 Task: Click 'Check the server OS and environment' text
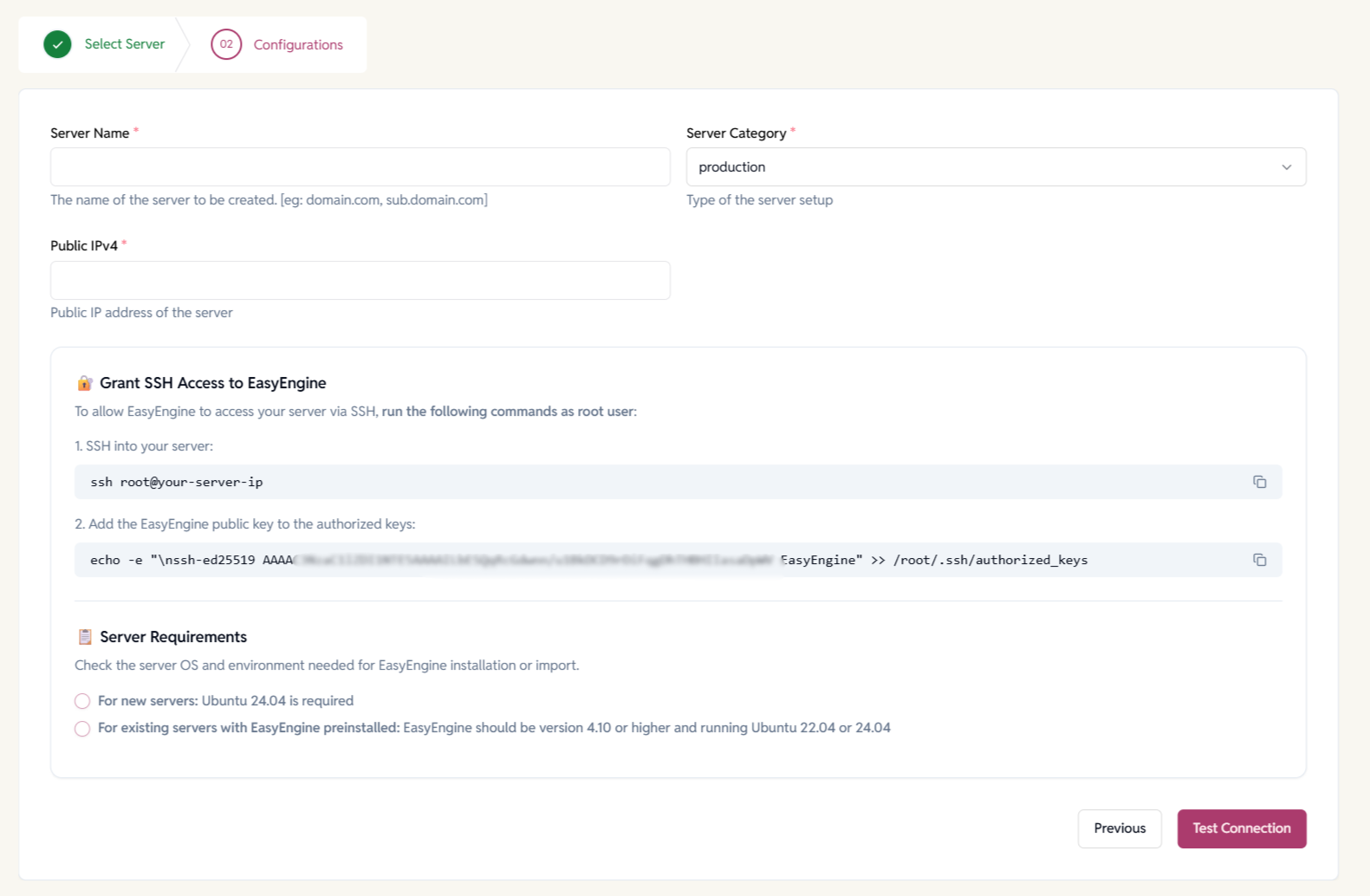(327, 666)
